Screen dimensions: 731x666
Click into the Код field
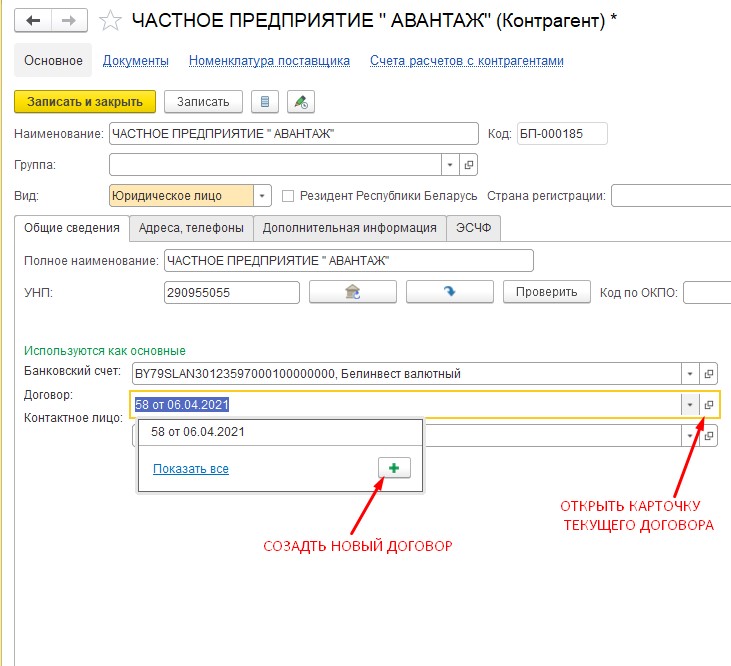(562, 134)
